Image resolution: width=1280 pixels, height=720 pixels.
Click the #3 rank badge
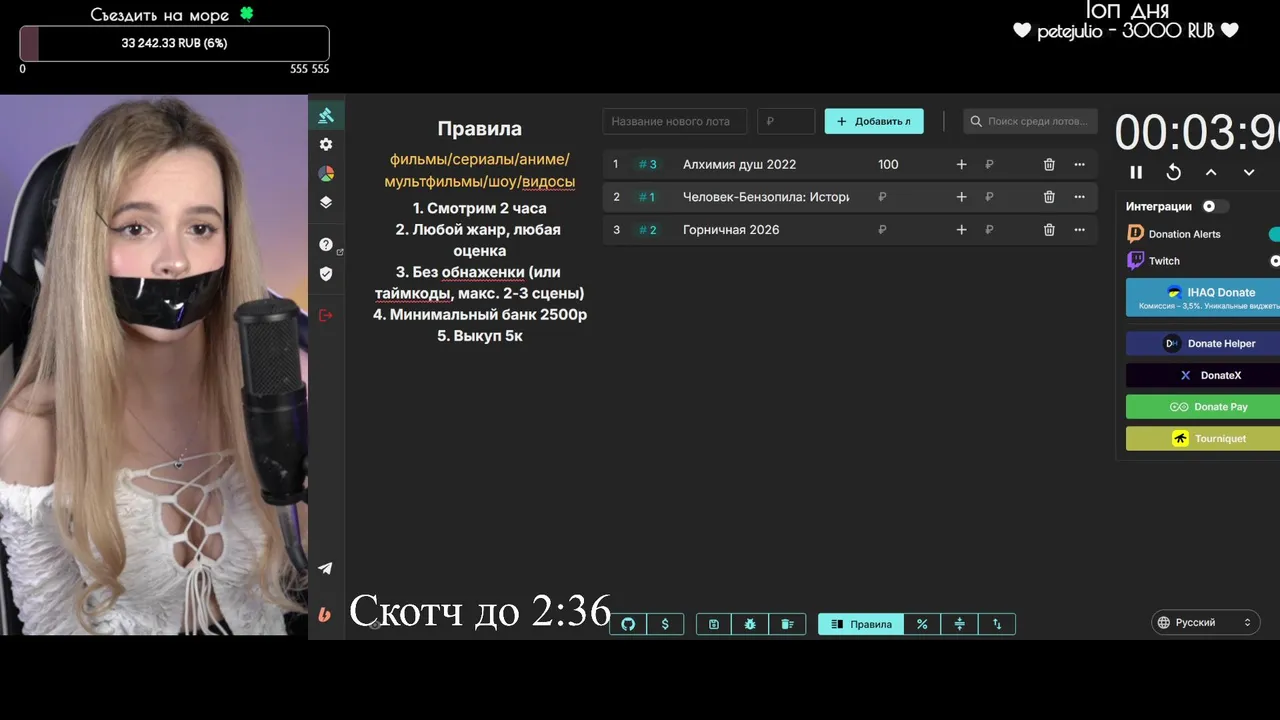point(648,165)
